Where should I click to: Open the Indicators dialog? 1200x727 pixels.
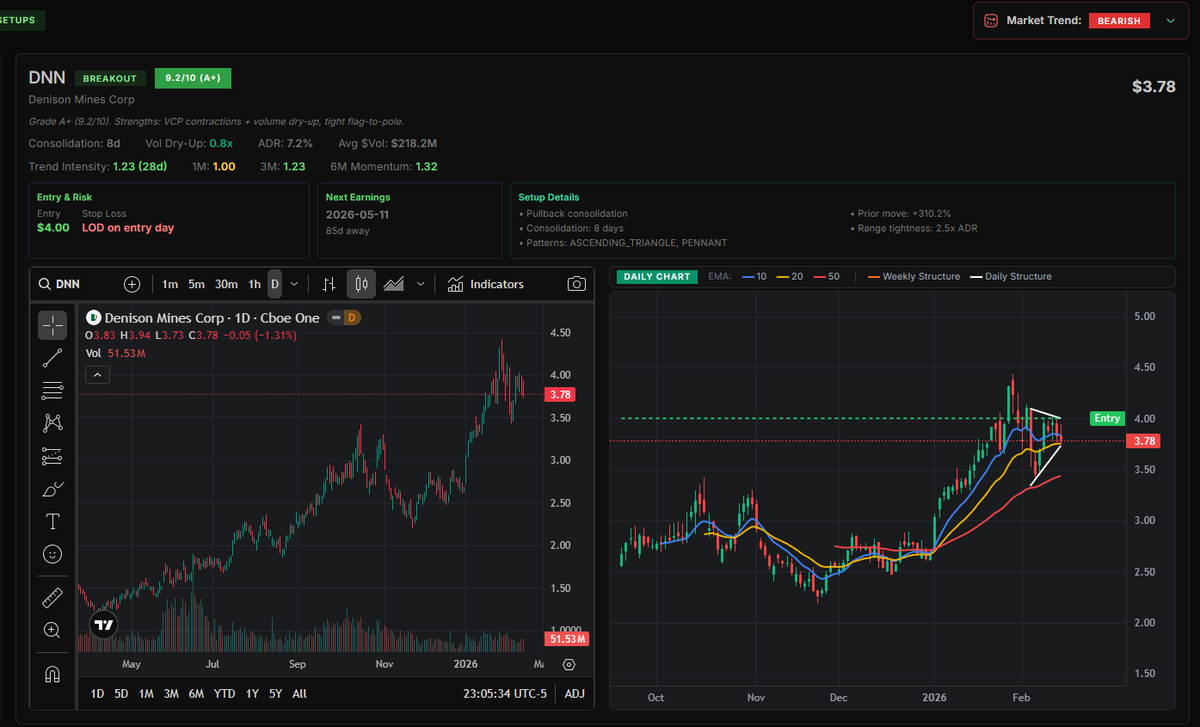click(x=485, y=284)
